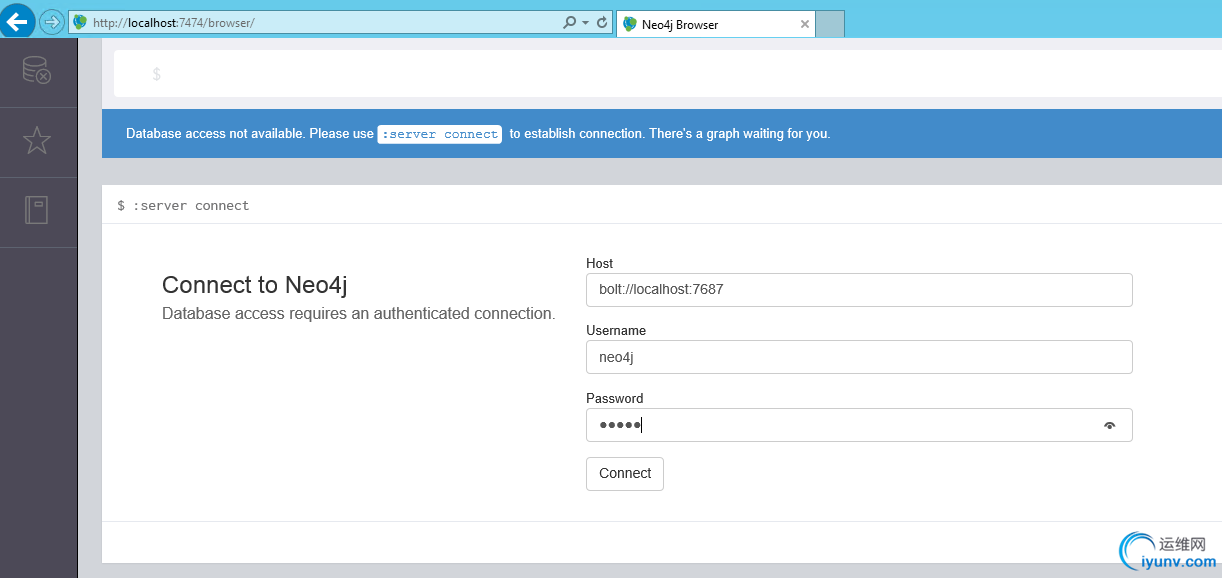
Task: Open the Favorites star sidebar icon
Action: point(36,141)
